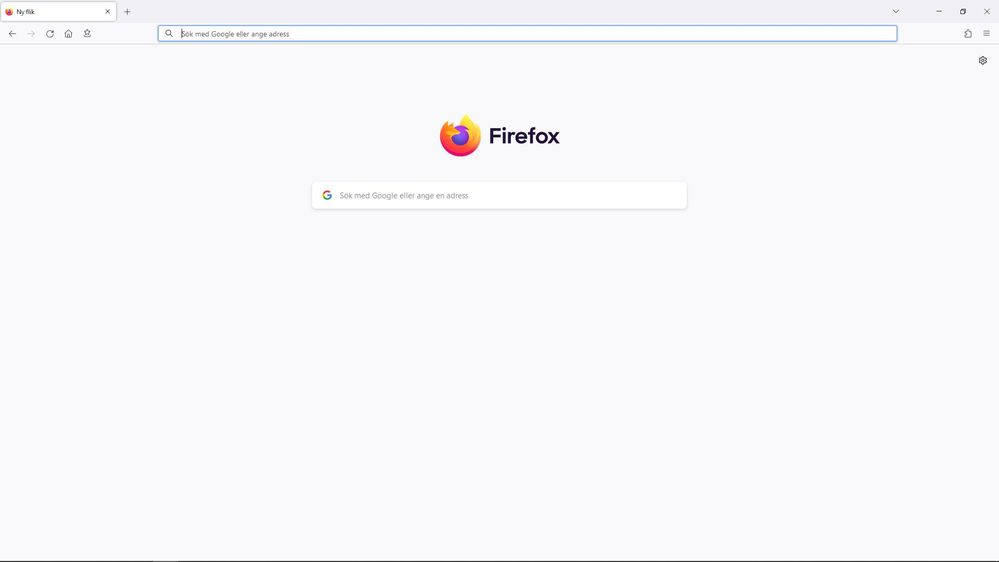Open the Firefox hamburger application menu
The width and height of the screenshot is (999, 562).
click(x=986, y=34)
